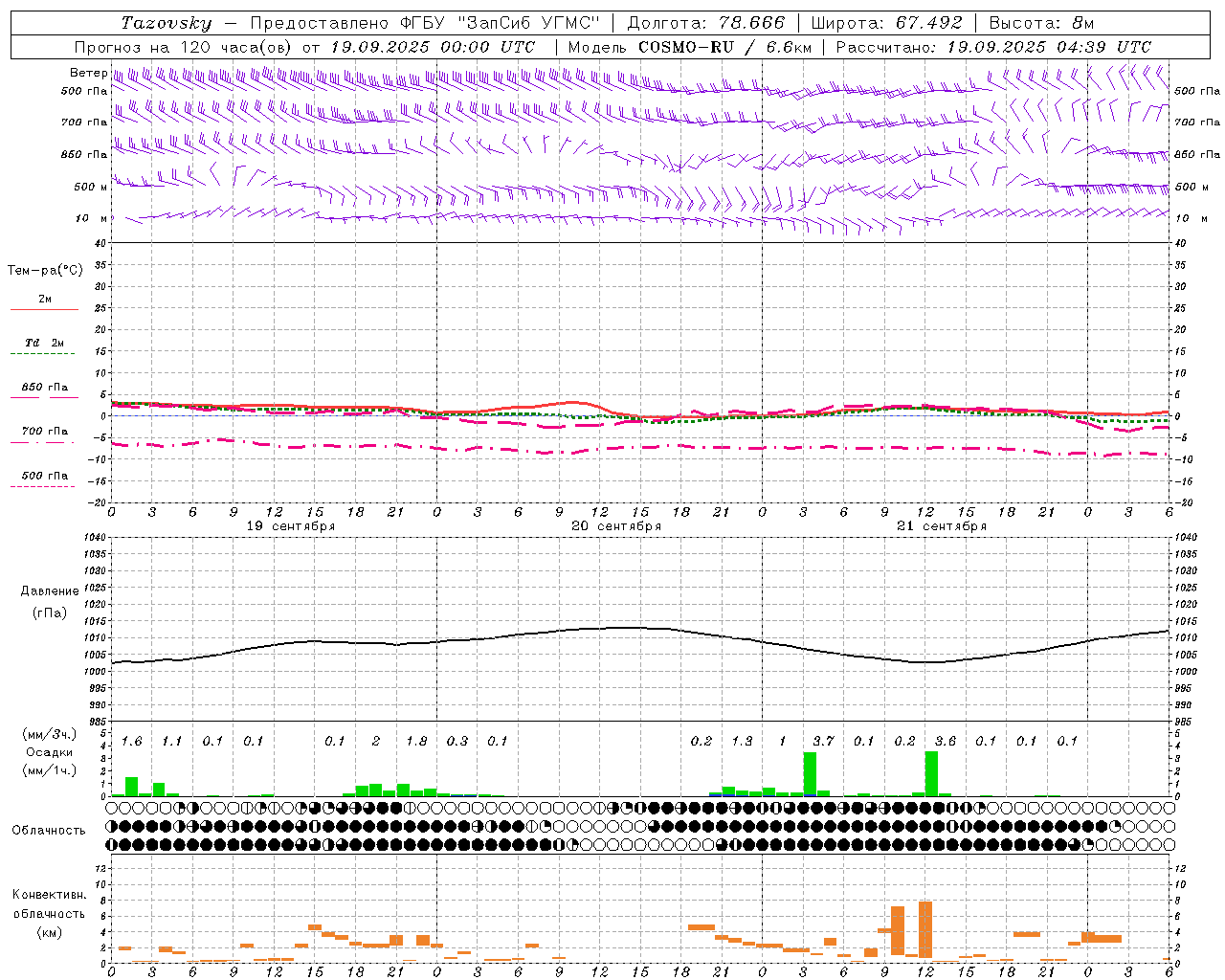
Task: Click the Облачность cloud cover label
Action: tap(49, 831)
